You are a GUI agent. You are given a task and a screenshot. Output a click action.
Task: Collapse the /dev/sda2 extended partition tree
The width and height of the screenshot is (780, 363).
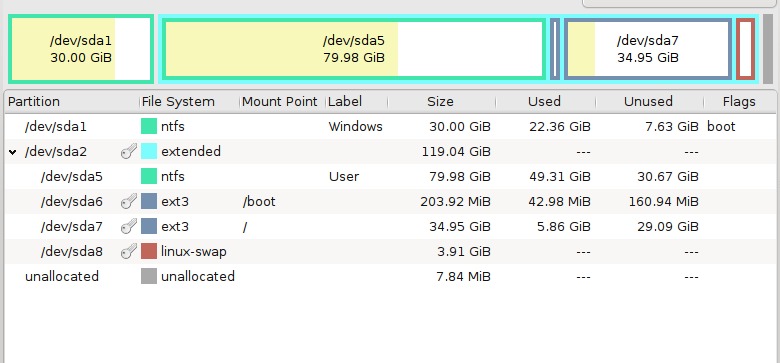[x=13, y=152]
